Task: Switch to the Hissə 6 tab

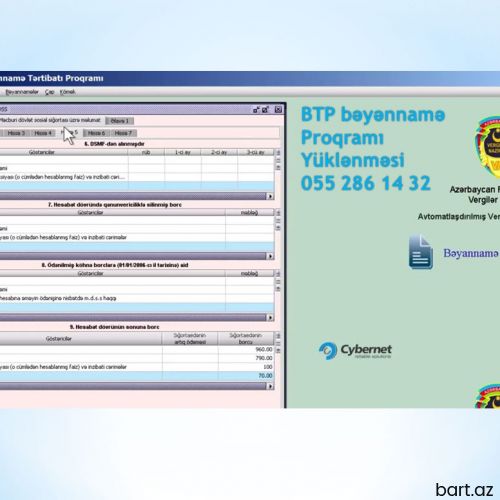Action: click(x=96, y=133)
